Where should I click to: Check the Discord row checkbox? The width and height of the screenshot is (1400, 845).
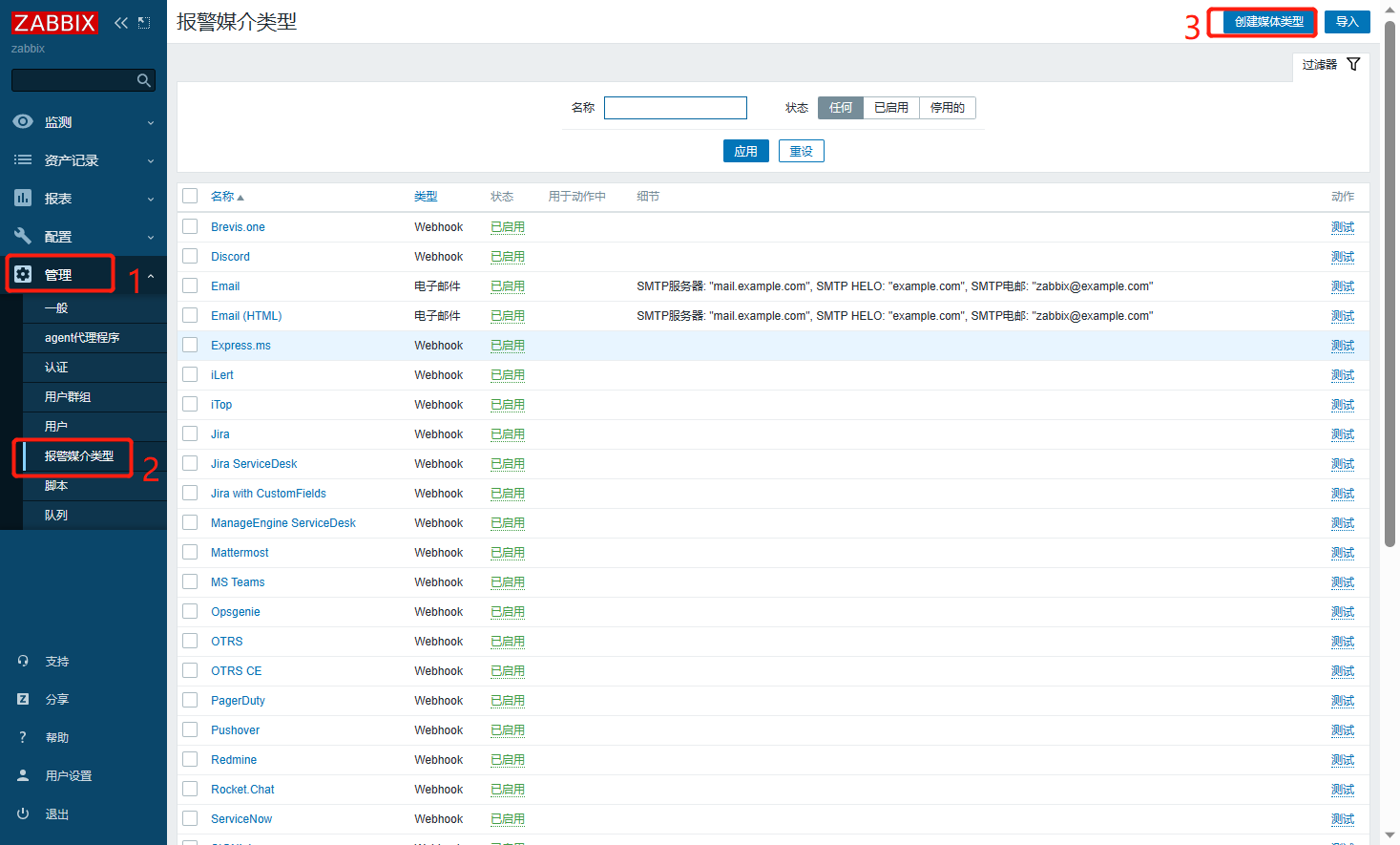[x=190, y=256]
